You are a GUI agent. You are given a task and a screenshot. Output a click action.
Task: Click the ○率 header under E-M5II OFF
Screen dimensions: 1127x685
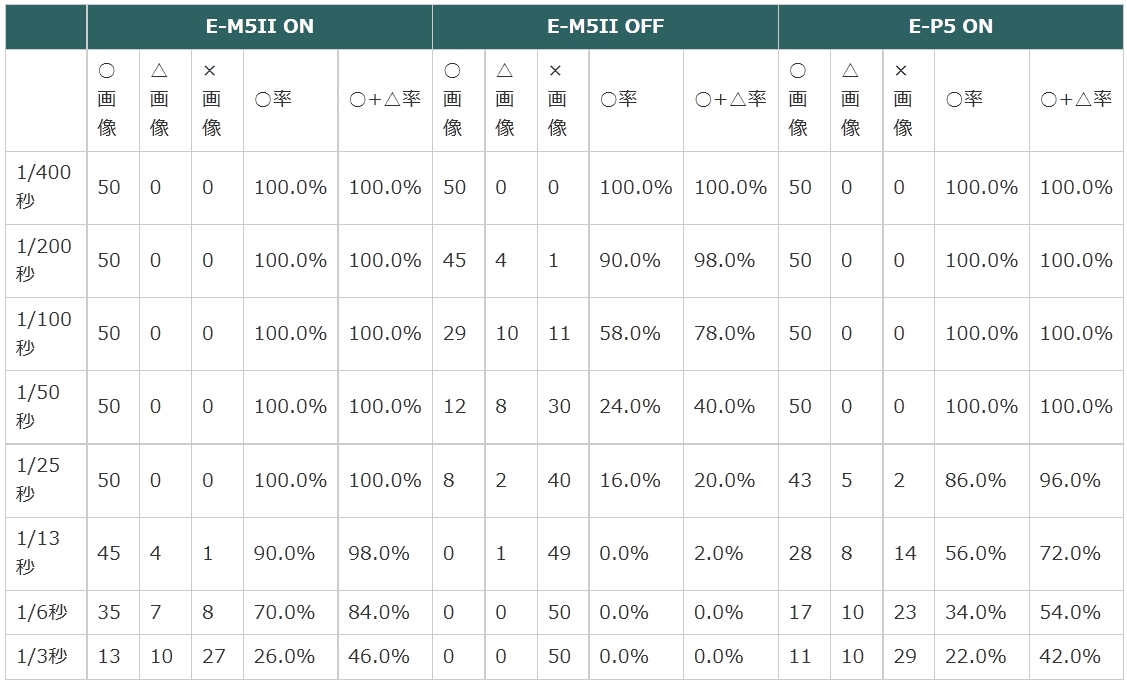[619, 99]
